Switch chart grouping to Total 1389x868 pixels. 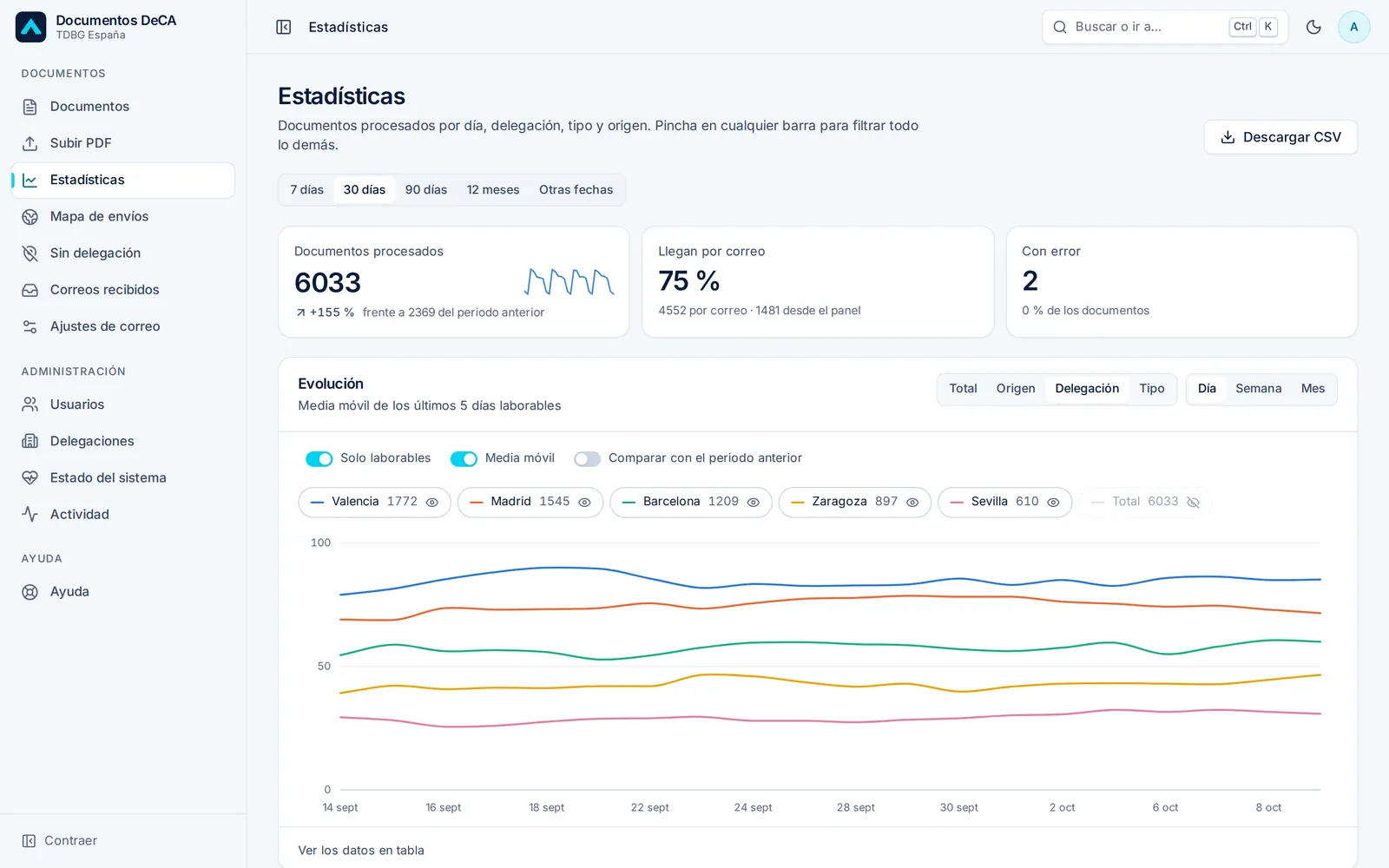click(x=963, y=389)
